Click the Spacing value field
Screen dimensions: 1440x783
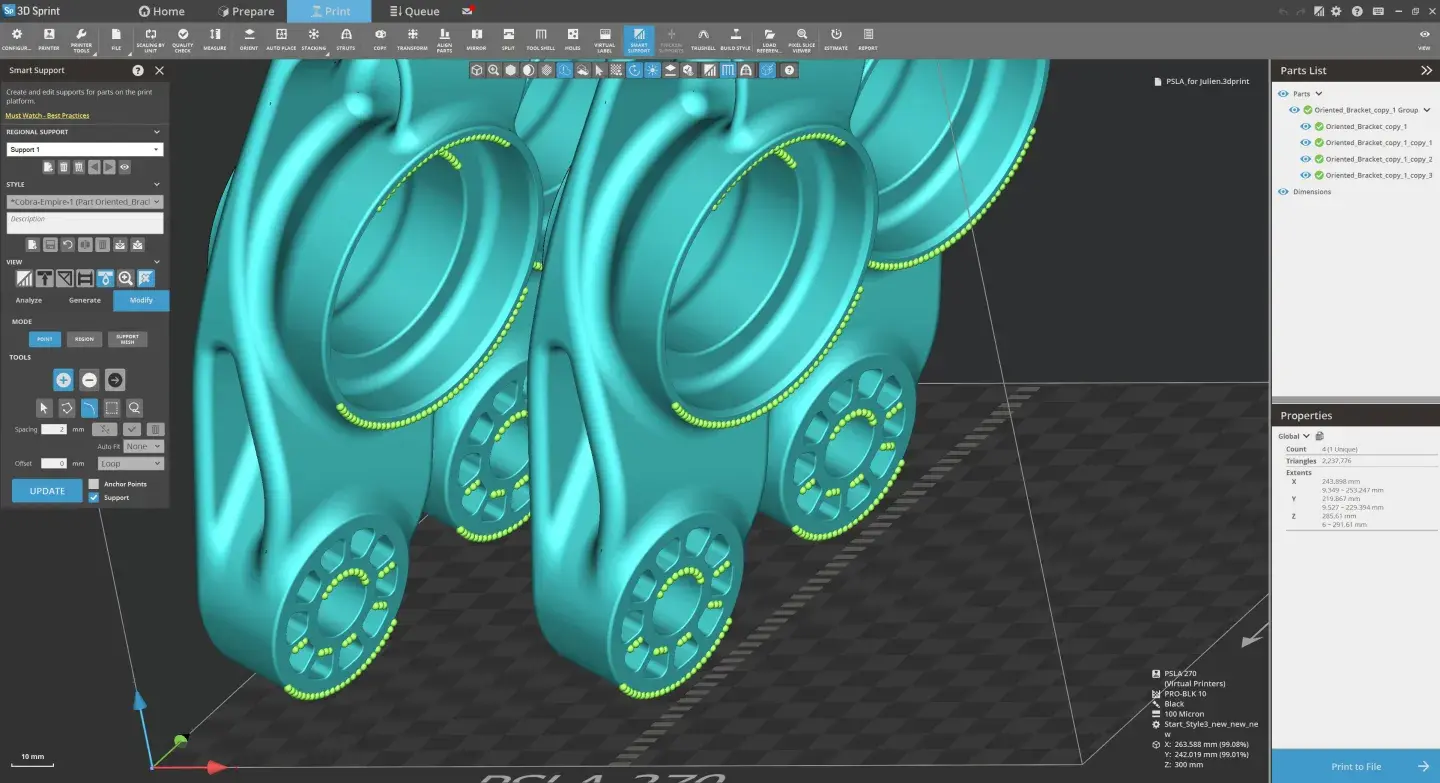54,429
